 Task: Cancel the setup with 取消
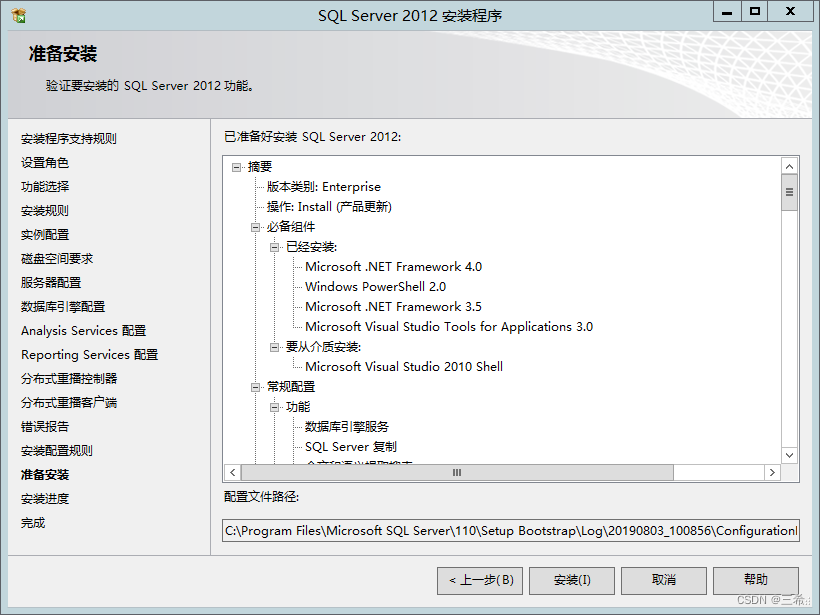(664, 580)
